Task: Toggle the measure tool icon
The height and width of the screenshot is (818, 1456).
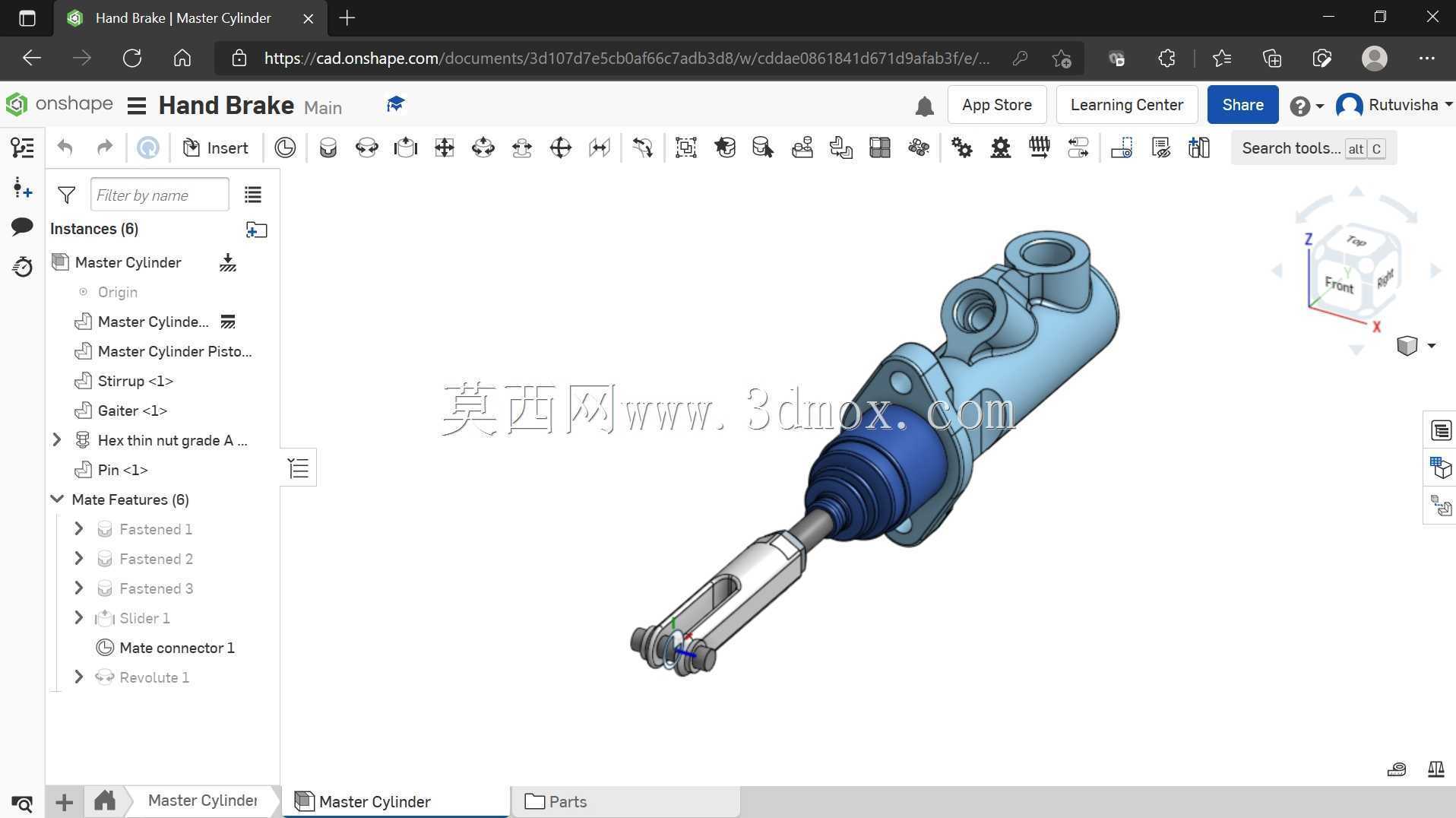Action: pos(1397,769)
